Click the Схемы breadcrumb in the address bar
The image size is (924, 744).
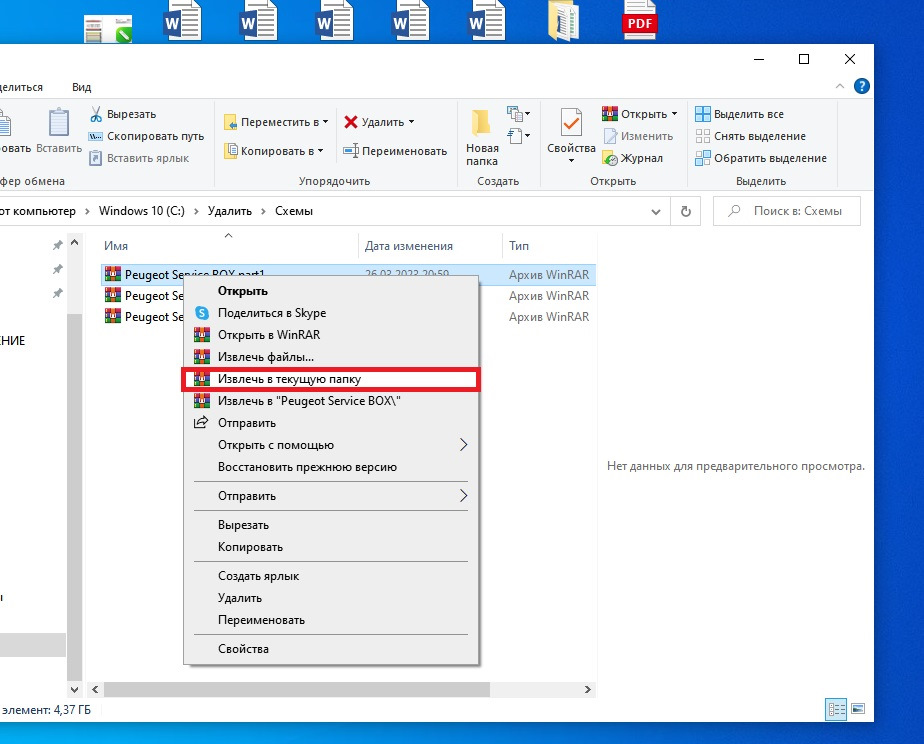click(x=294, y=211)
